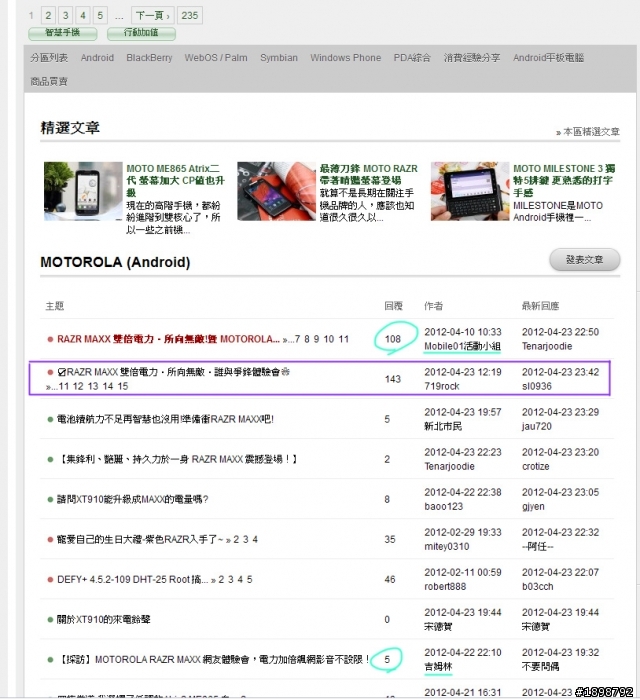This screenshot has width=640, height=700.
Task: Jump to last page 235
Action: (x=190, y=16)
